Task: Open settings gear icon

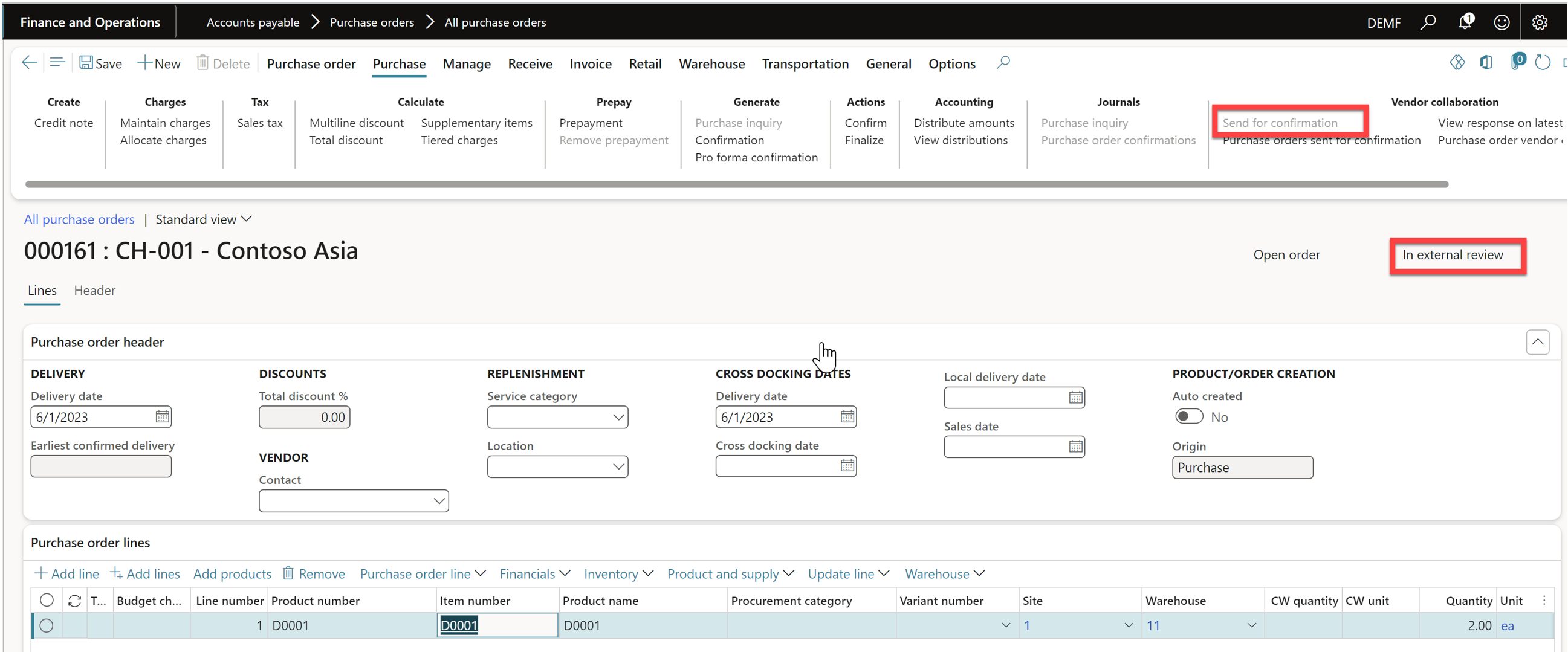Action: coord(1540,22)
